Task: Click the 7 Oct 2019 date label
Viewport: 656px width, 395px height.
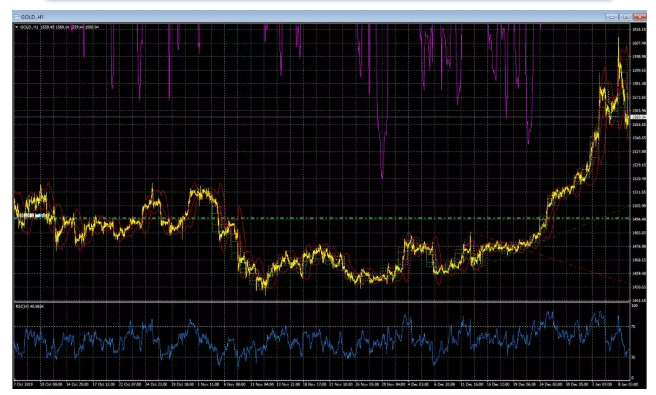Action: click(x=23, y=384)
